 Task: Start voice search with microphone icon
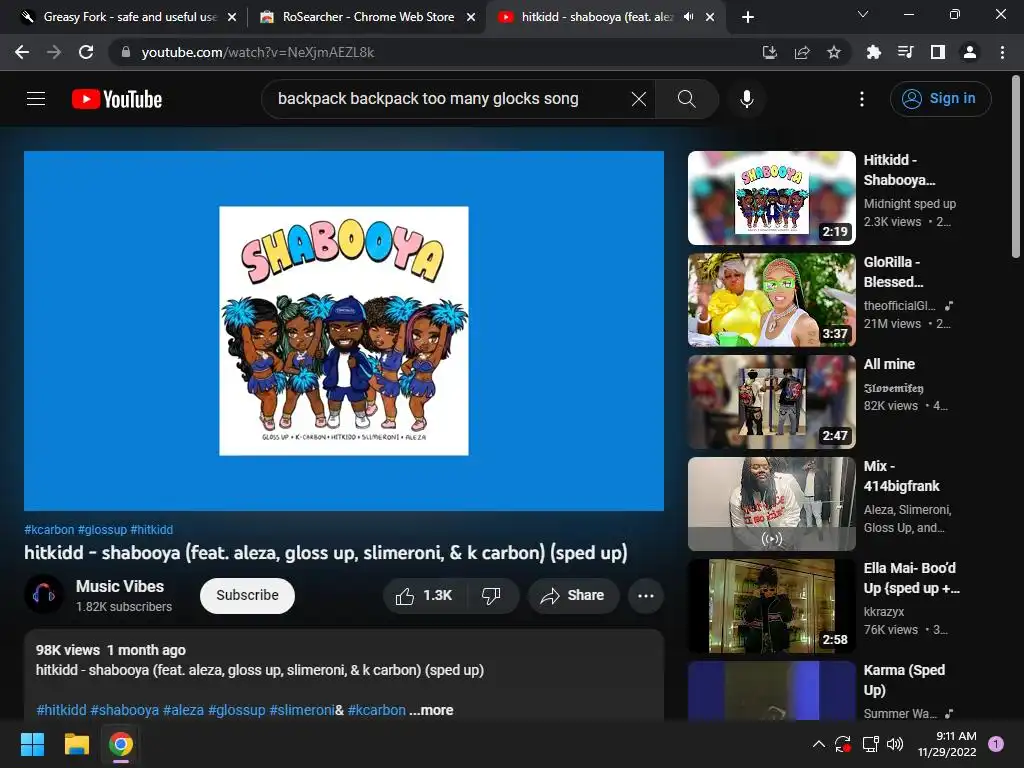(x=746, y=99)
